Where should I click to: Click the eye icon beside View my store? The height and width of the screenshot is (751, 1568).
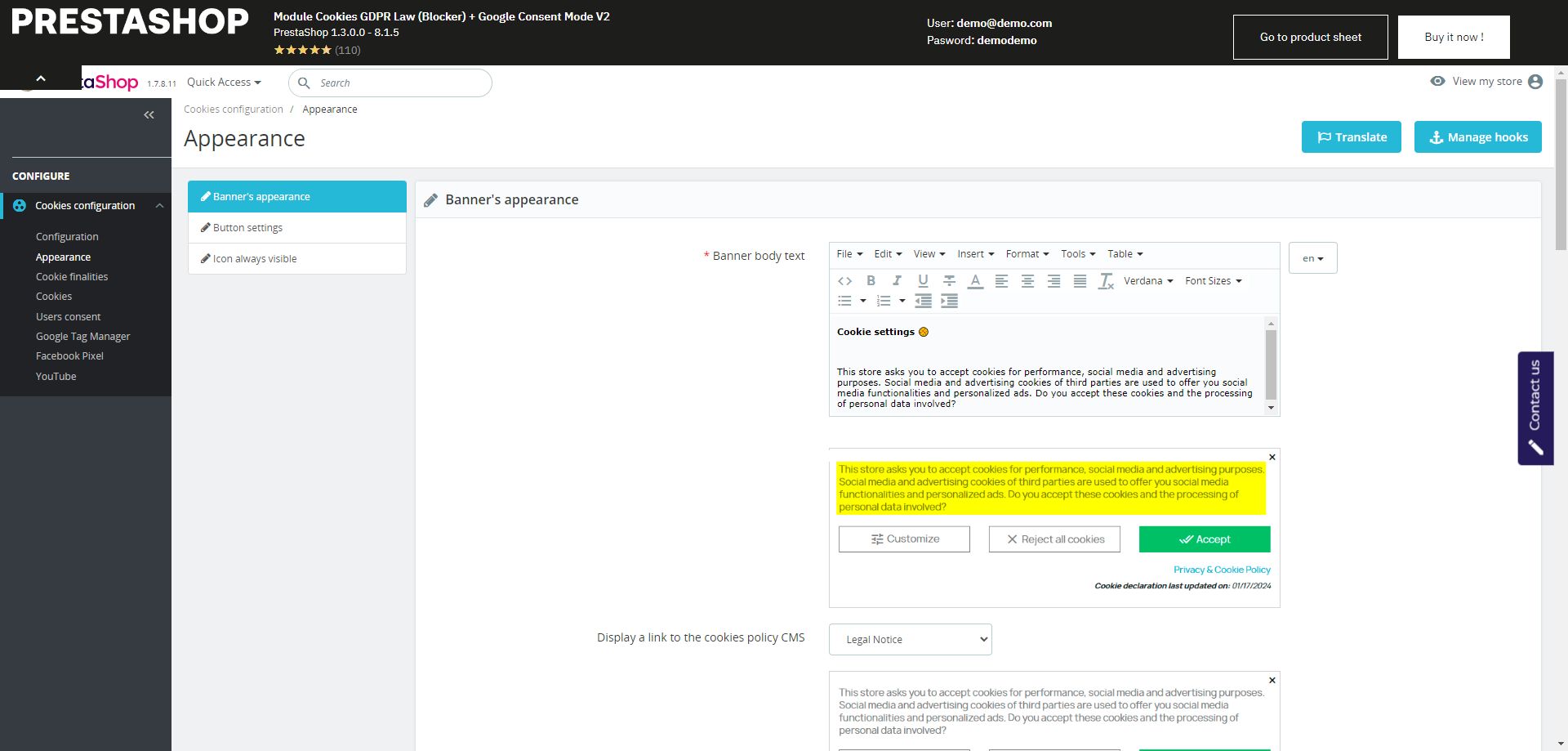point(1438,81)
